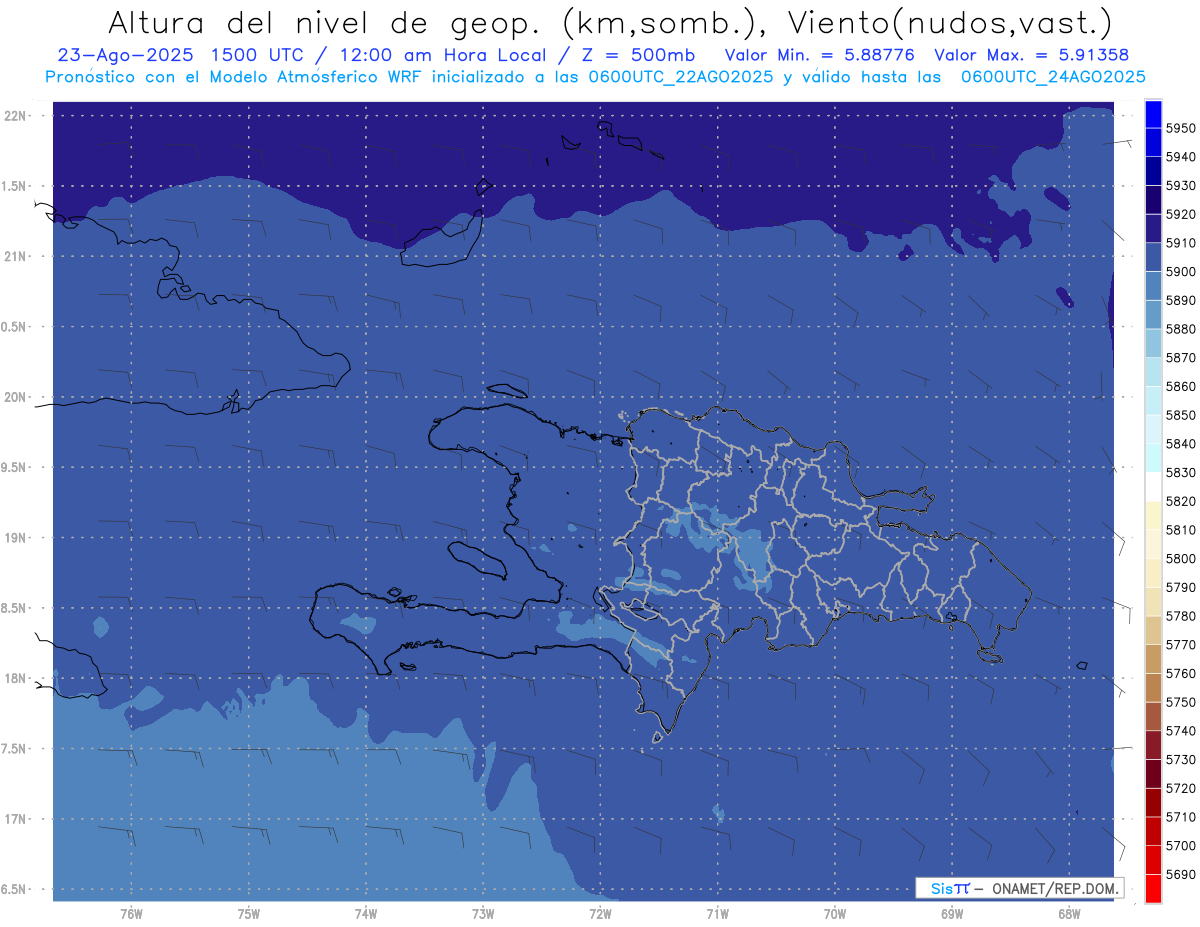The height and width of the screenshot is (927, 1200).
Task: Click the "Valor Max. = 5.91358" value
Action: click(x=1032, y=55)
